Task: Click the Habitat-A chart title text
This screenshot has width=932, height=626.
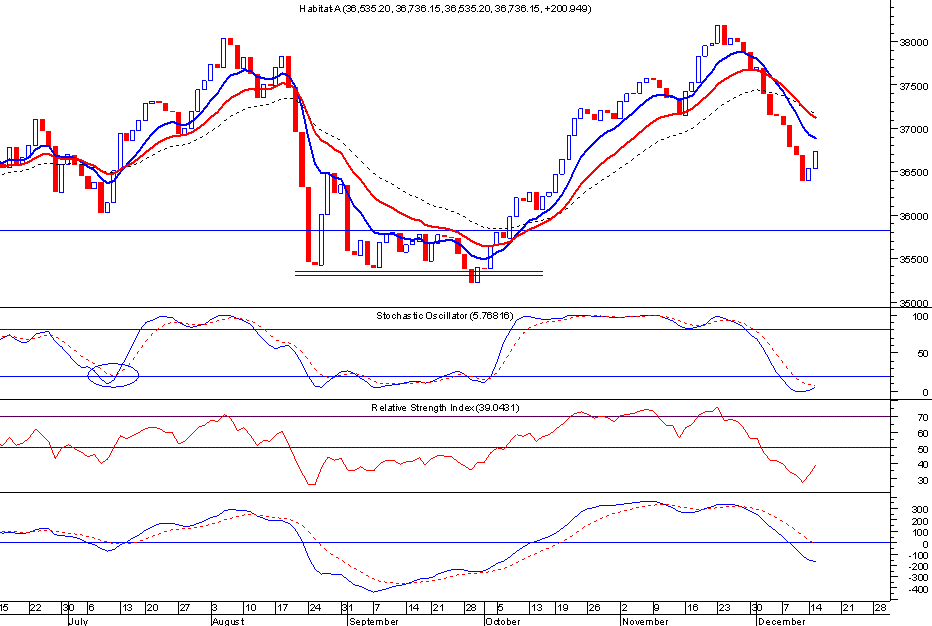Action: click(x=445, y=9)
